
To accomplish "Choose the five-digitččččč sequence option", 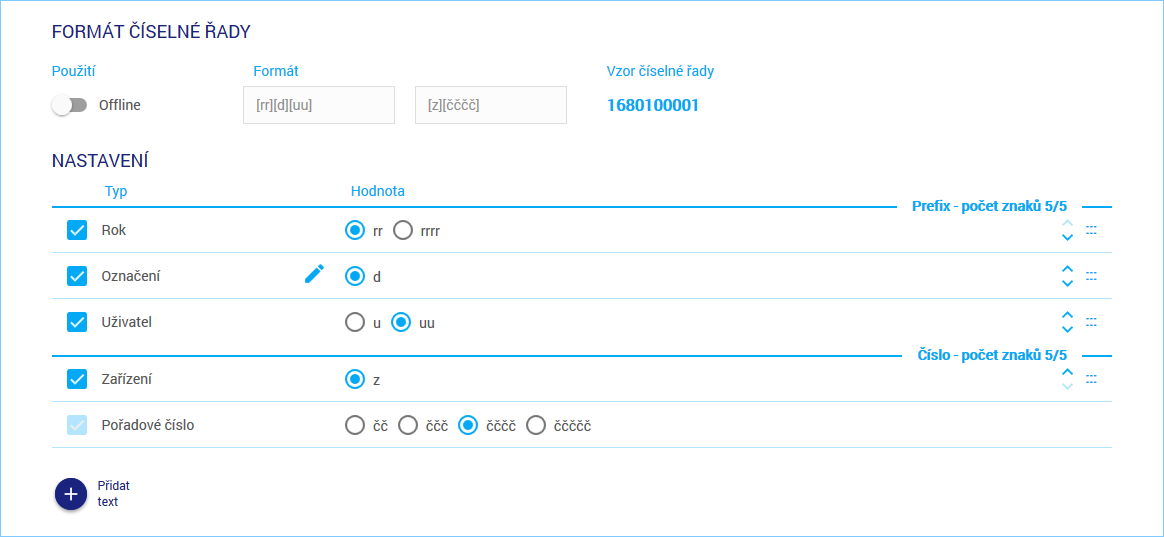I will point(536,426).
